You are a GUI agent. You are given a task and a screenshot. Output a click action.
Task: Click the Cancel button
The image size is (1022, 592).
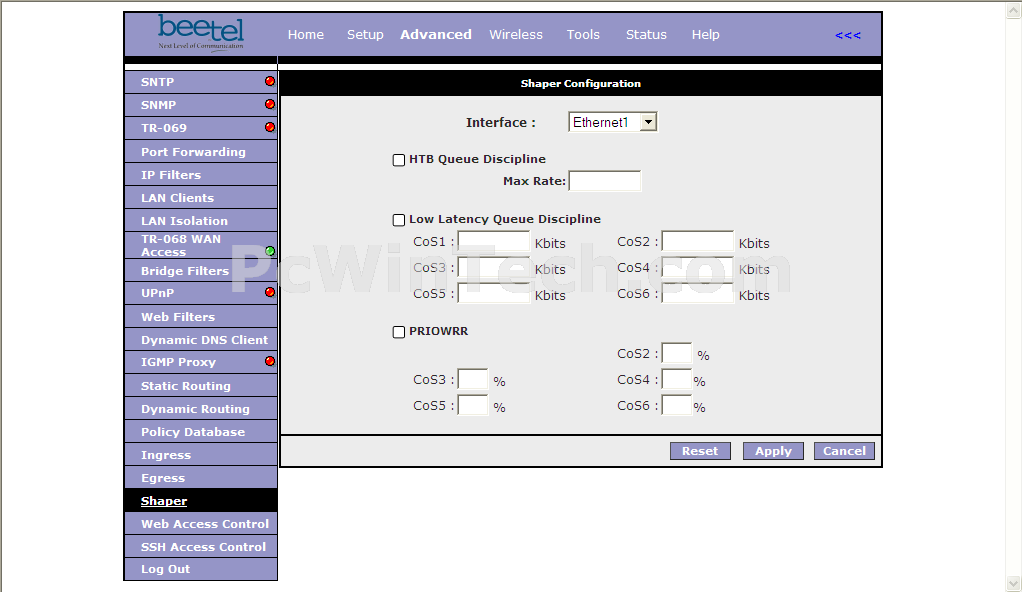click(x=844, y=451)
